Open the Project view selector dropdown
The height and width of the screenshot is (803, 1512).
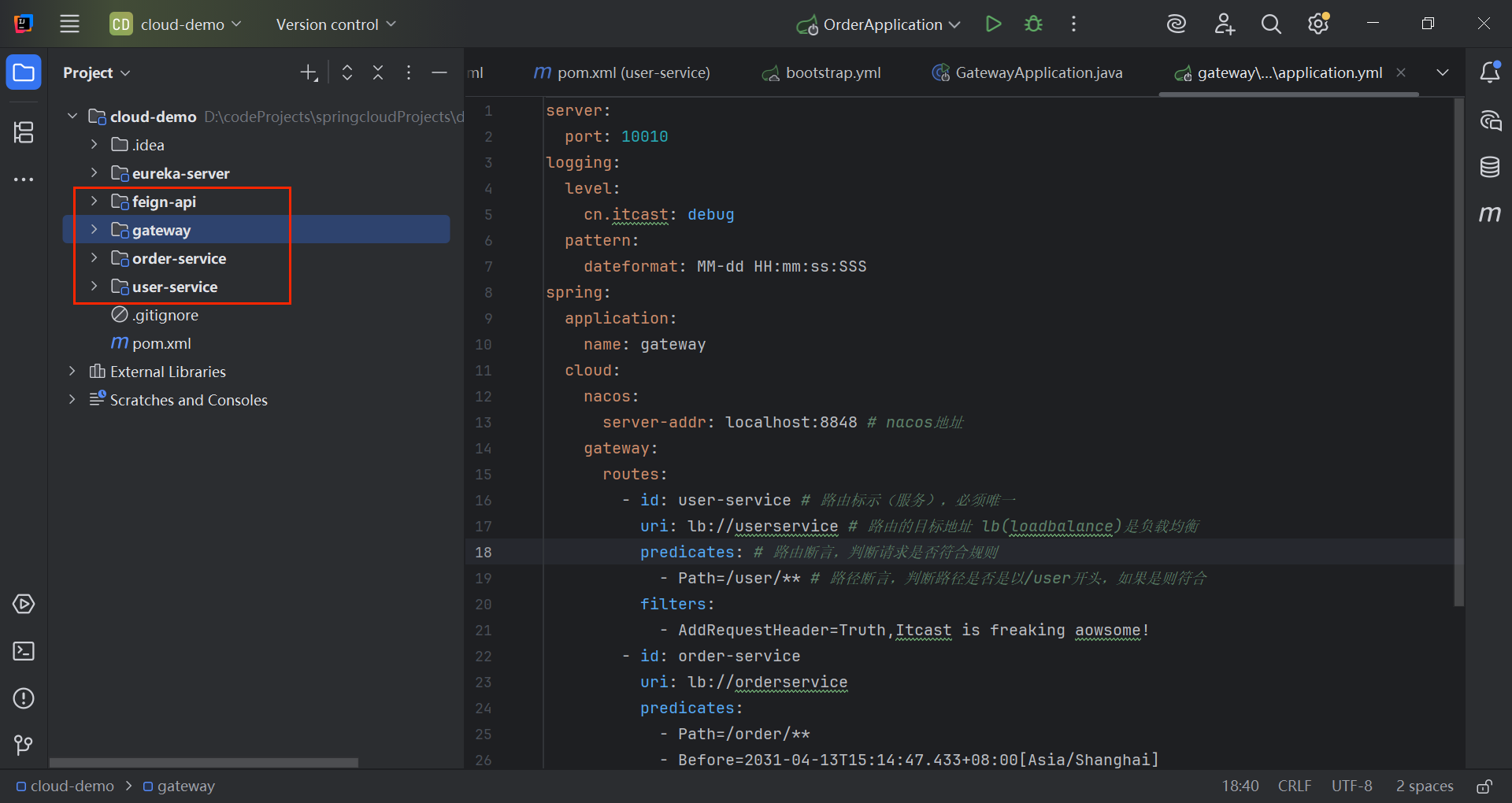click(x=97, y=73)
